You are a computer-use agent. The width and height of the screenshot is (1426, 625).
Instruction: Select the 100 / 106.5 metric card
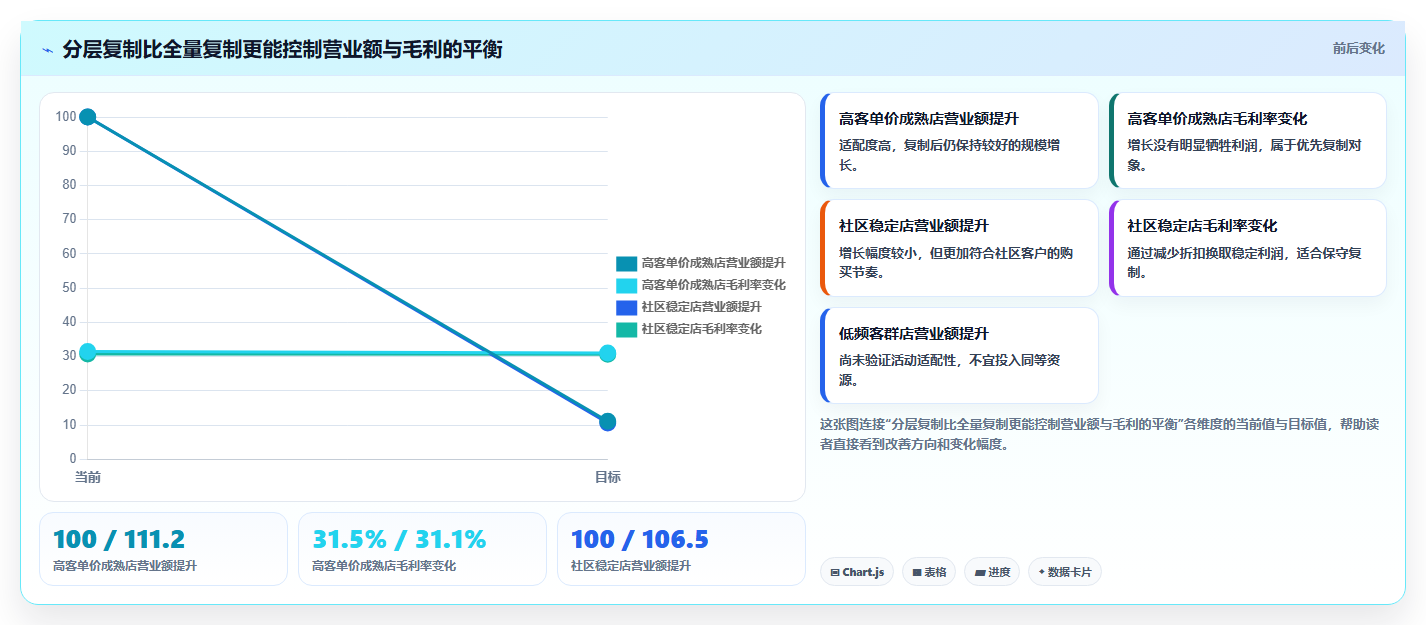click(x=681, y=549)
